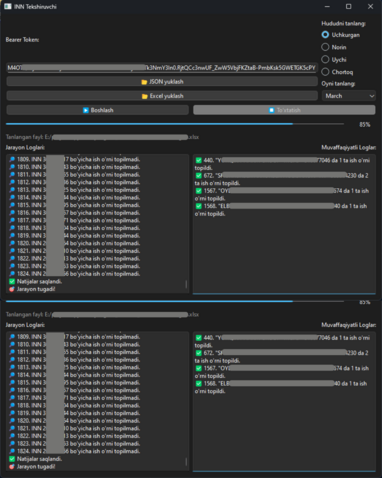Click the JSON yuklash button
382x478 pixels.
tap(162, 82)
